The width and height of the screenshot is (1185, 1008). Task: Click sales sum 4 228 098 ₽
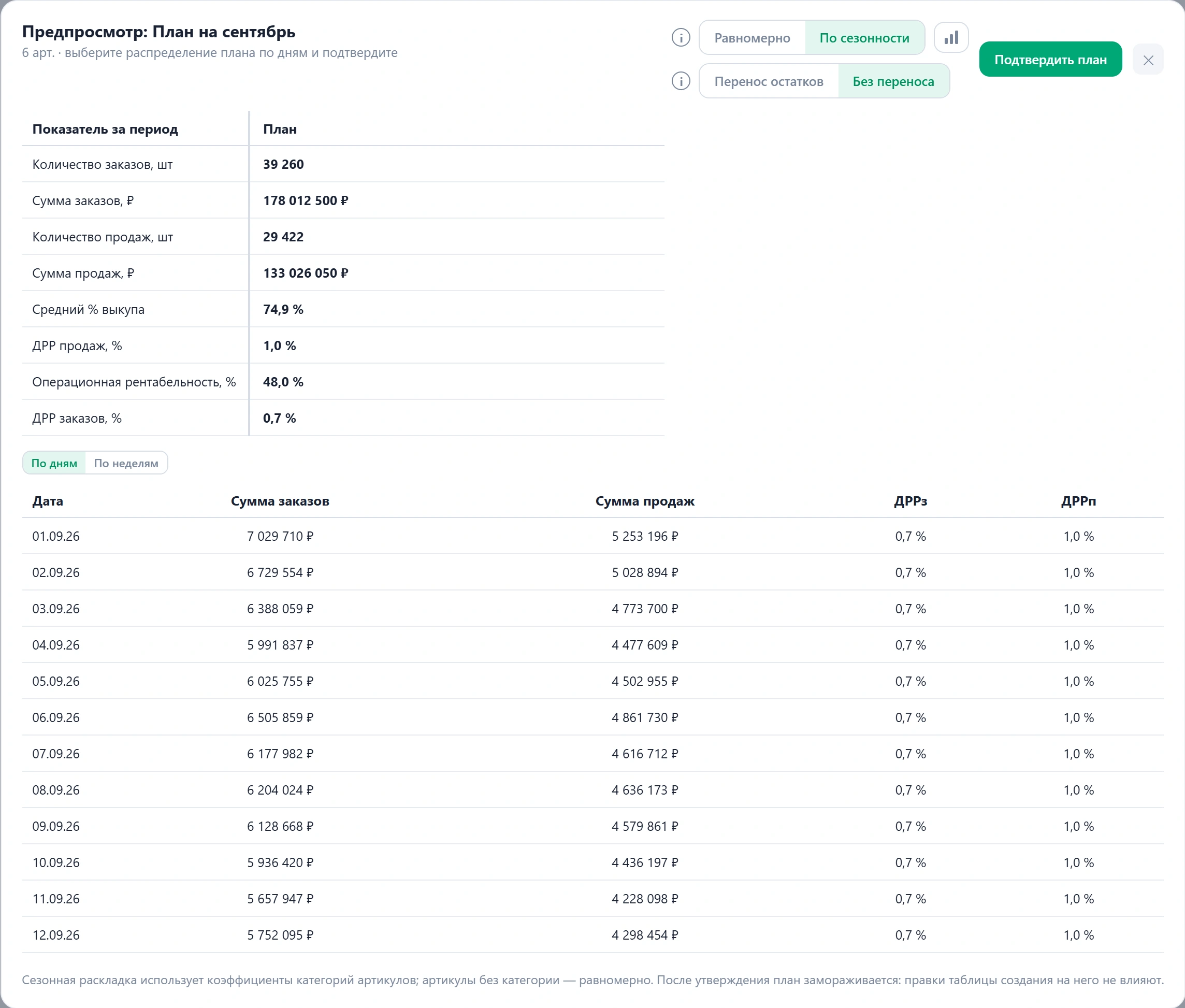[x=645, y=899]
